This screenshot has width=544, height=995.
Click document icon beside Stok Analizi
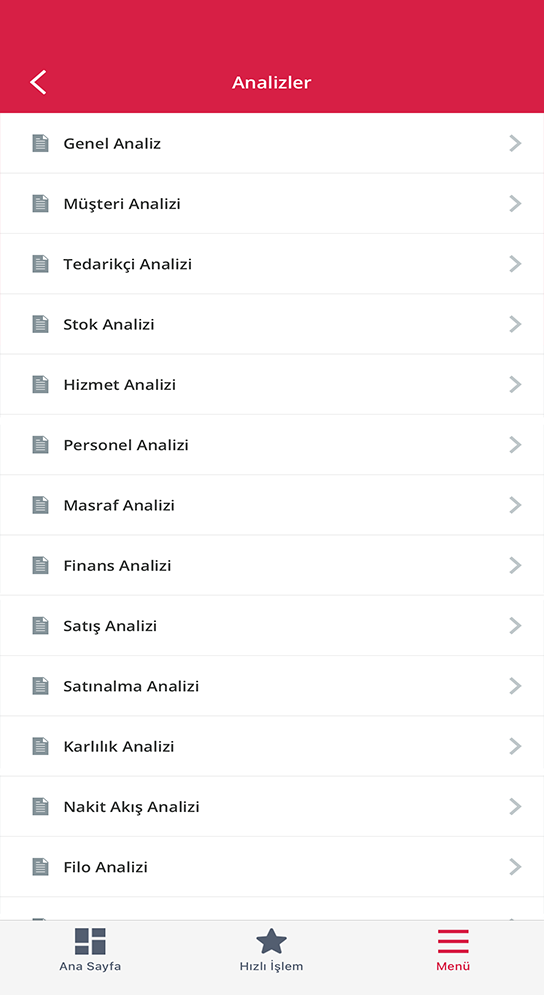[41, 324]
